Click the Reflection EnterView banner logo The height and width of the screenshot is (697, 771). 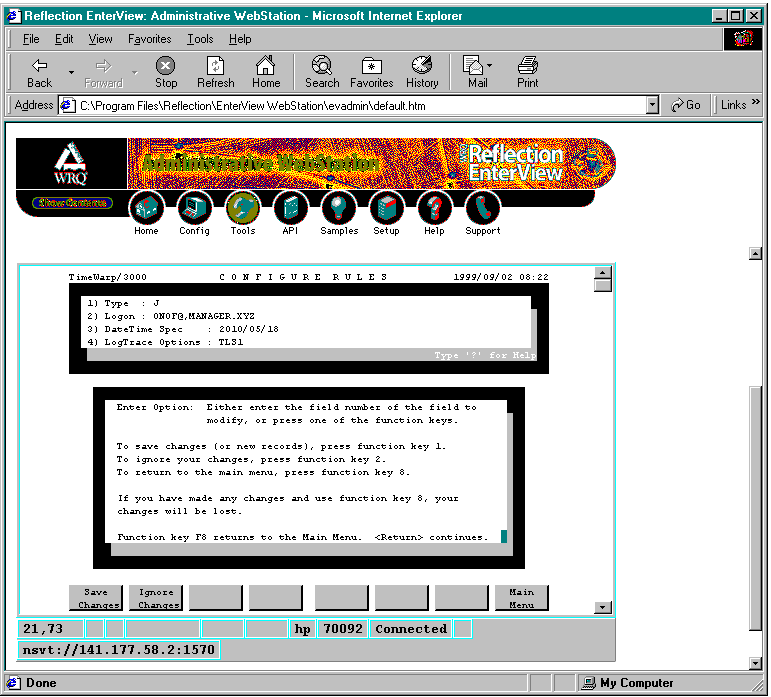coord(514,163)
